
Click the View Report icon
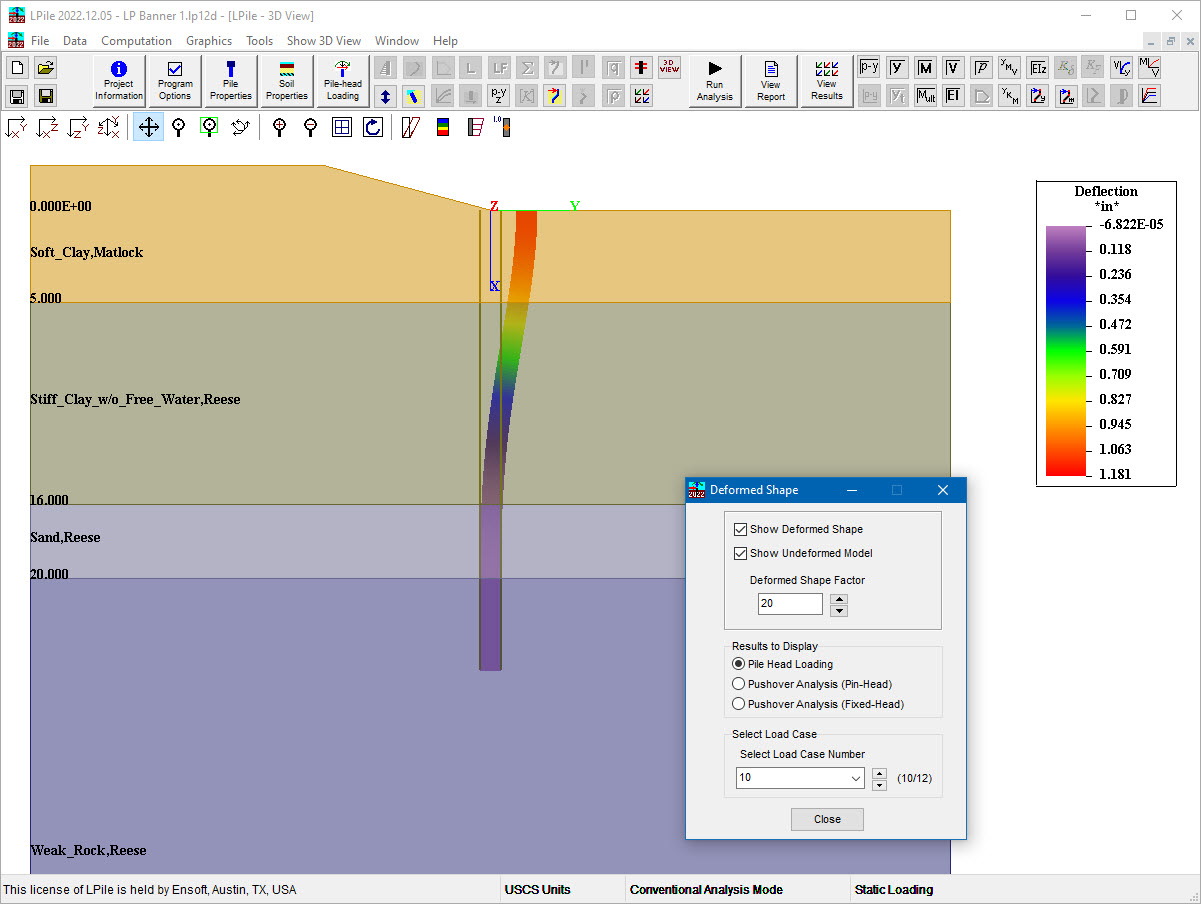coord(770,80)
